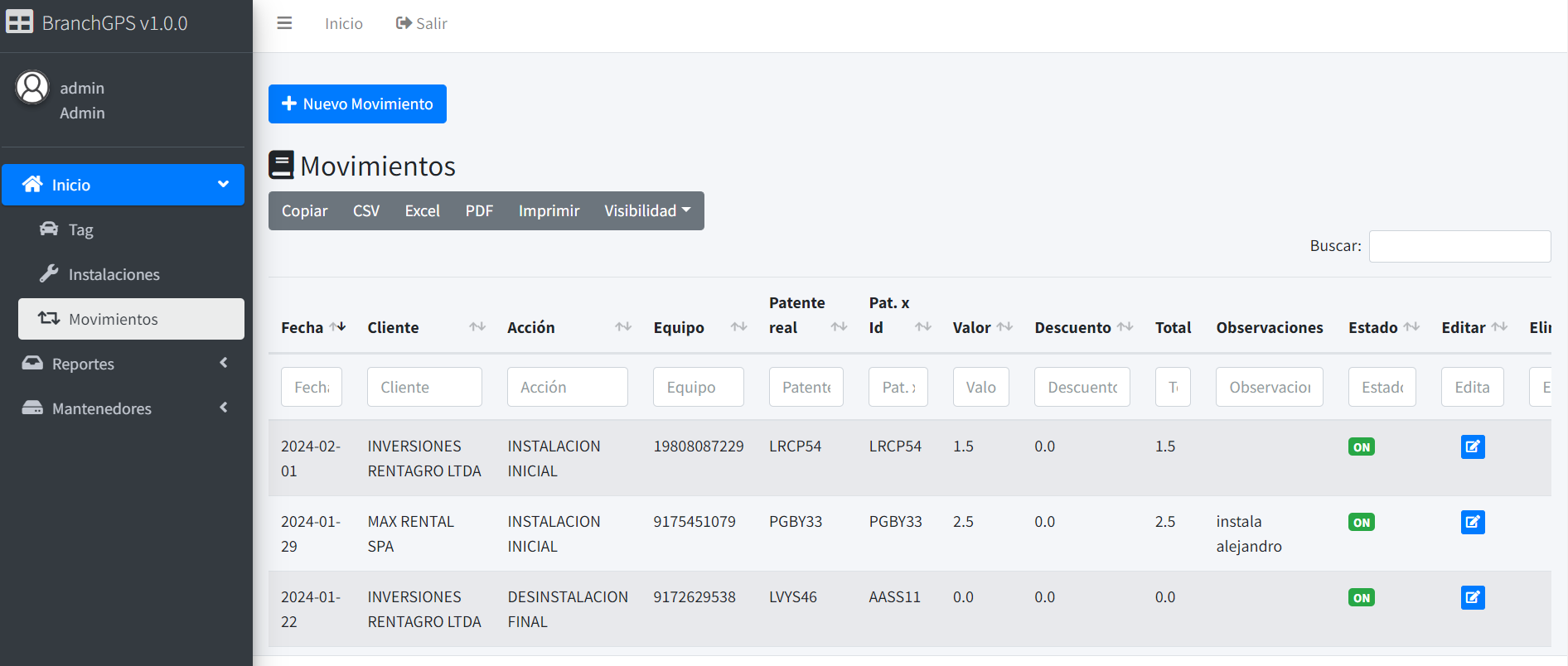Image resolution: width=1568 pixels, height=666 pixels.
Task: Log out via the Salir link
Action: (422, 23)
